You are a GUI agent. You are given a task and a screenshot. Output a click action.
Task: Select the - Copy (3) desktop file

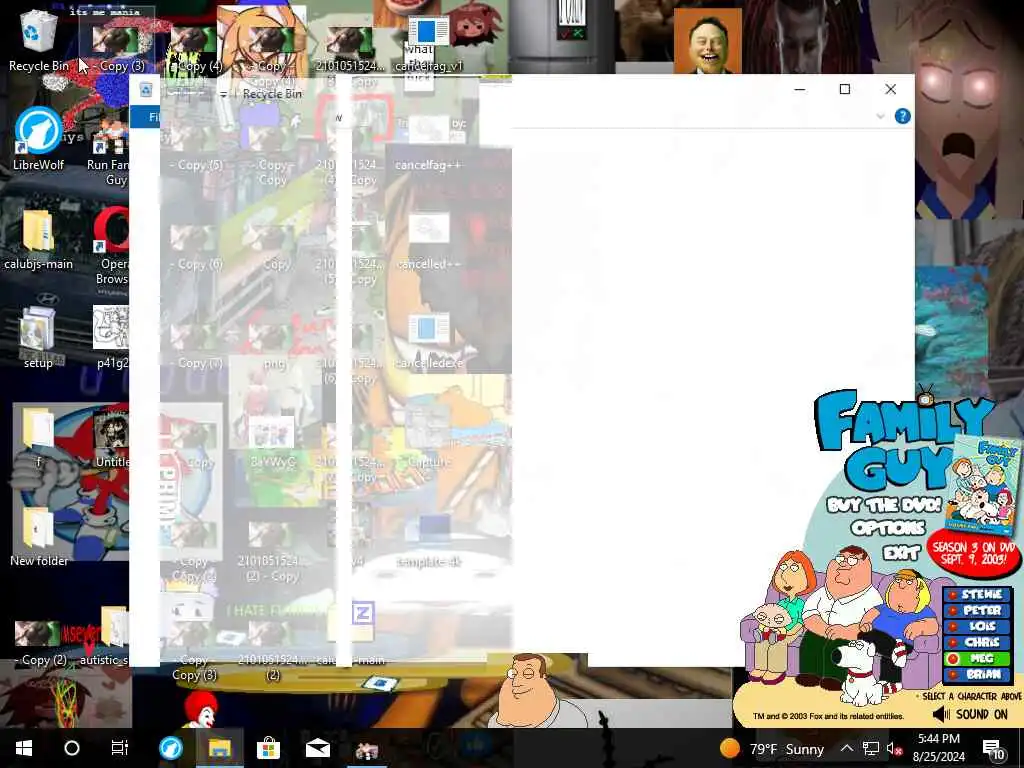118,47
